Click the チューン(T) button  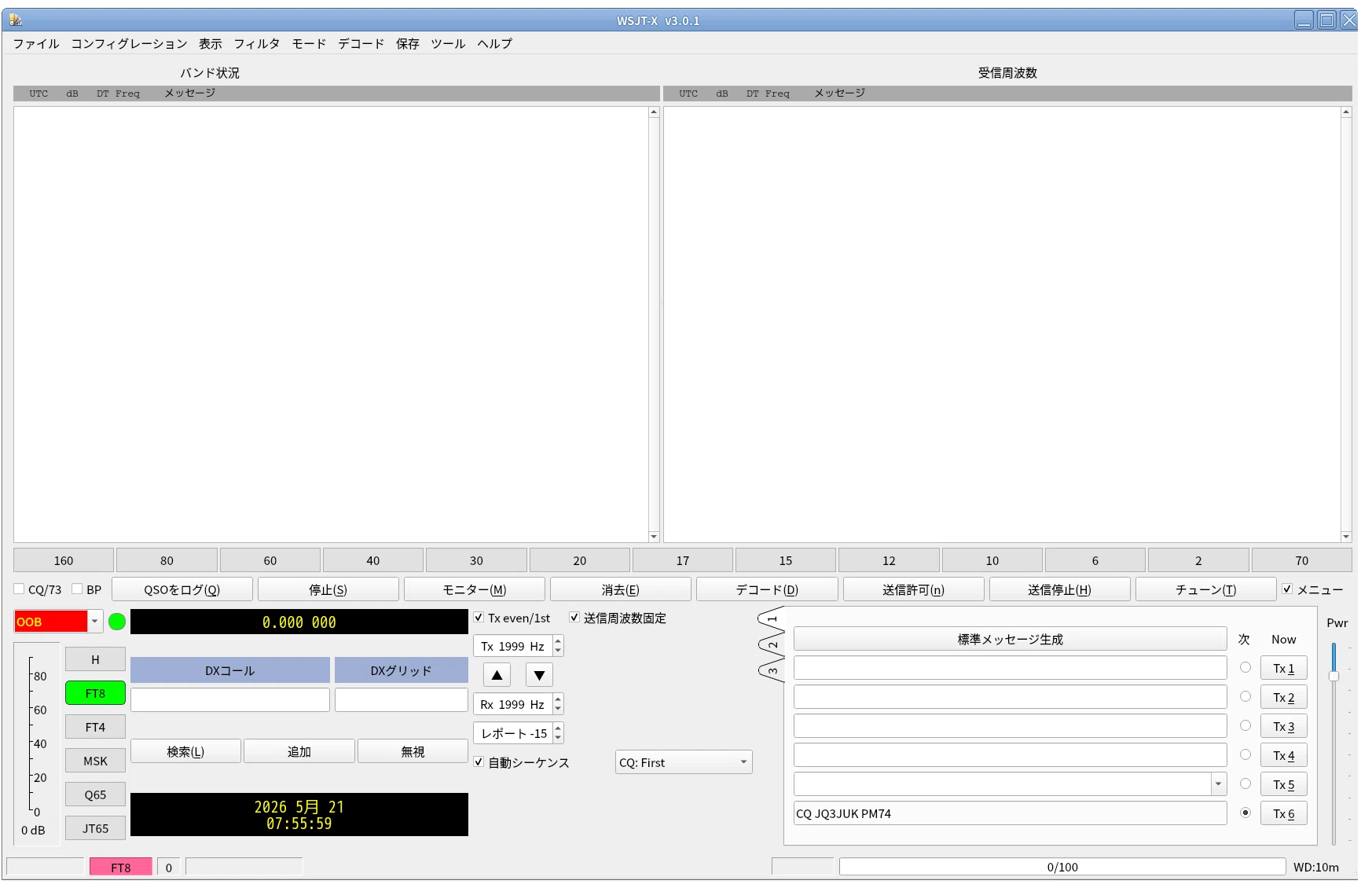point(1205,589)
